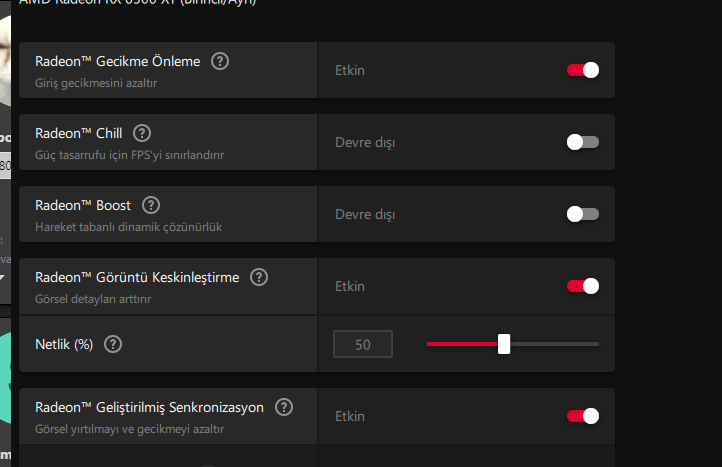Image resolution: width=722 pixels, height=467 pixels.
Task: Click the Radeon Boost question mark icon
Action: [x=151, y=205]
